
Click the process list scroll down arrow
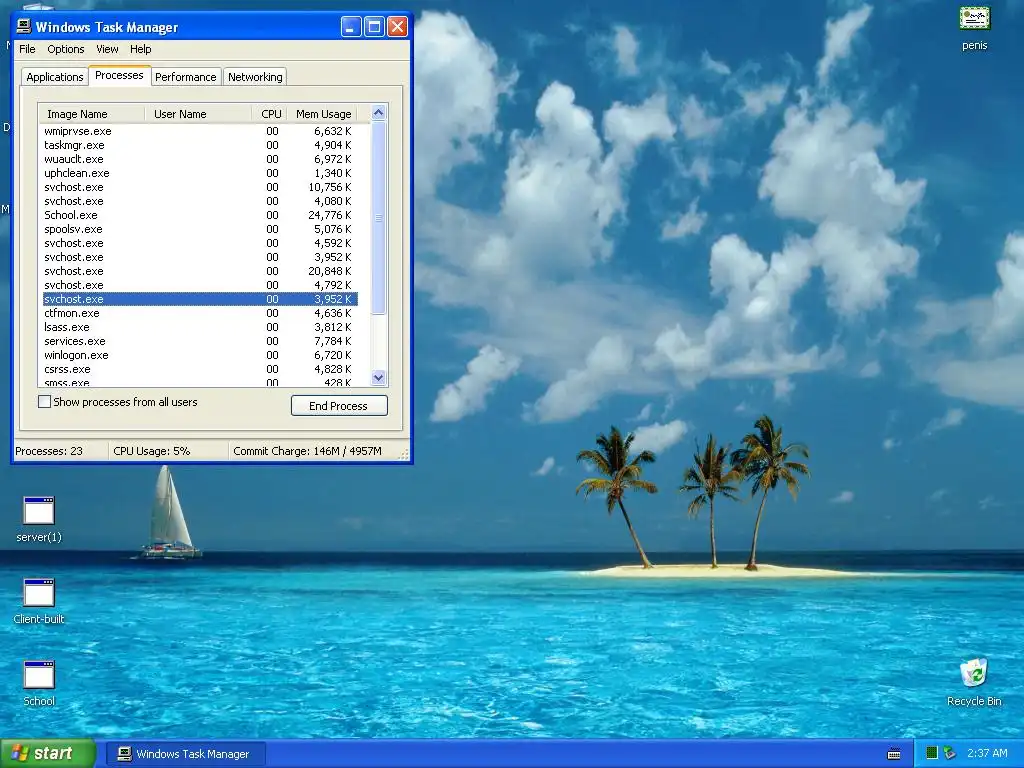coord(379,377)
